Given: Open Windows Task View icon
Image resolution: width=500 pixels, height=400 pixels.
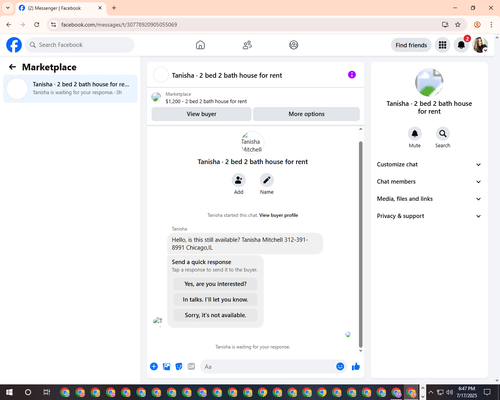Looking at the screenshot, I should click(47, 392).
